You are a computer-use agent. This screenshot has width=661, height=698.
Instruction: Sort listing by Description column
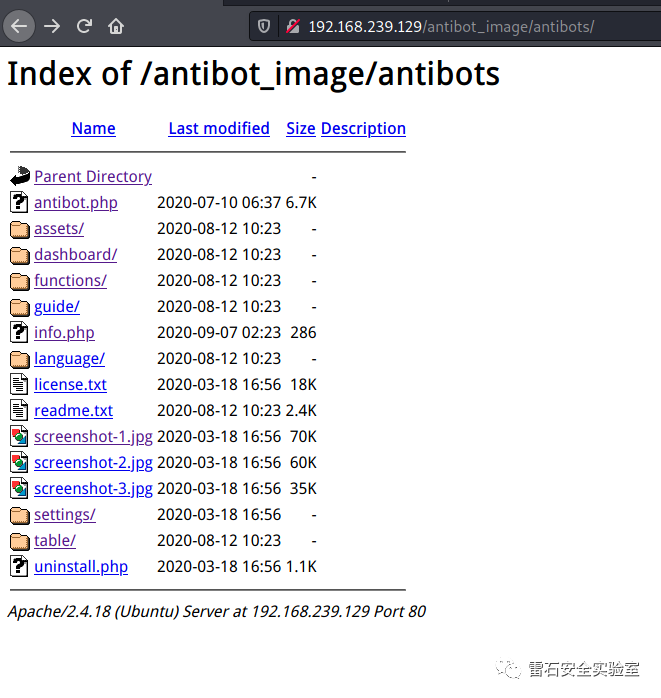pos(363,128)
